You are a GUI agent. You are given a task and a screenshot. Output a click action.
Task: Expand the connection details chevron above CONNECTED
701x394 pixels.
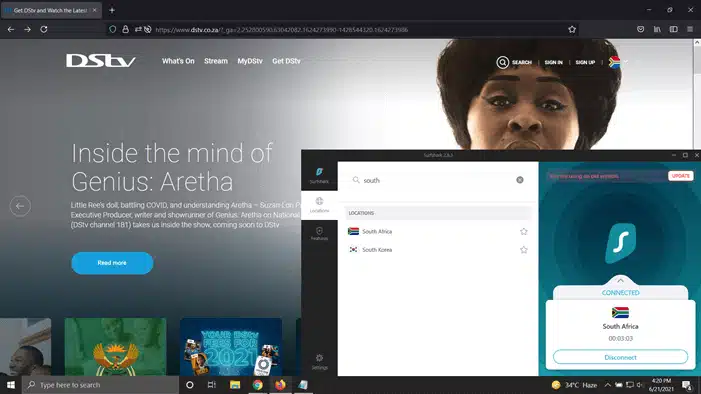tap(620, 281)
